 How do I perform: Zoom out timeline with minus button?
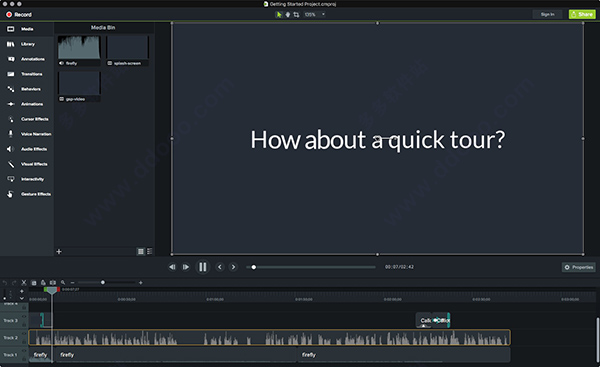[72, 282]
